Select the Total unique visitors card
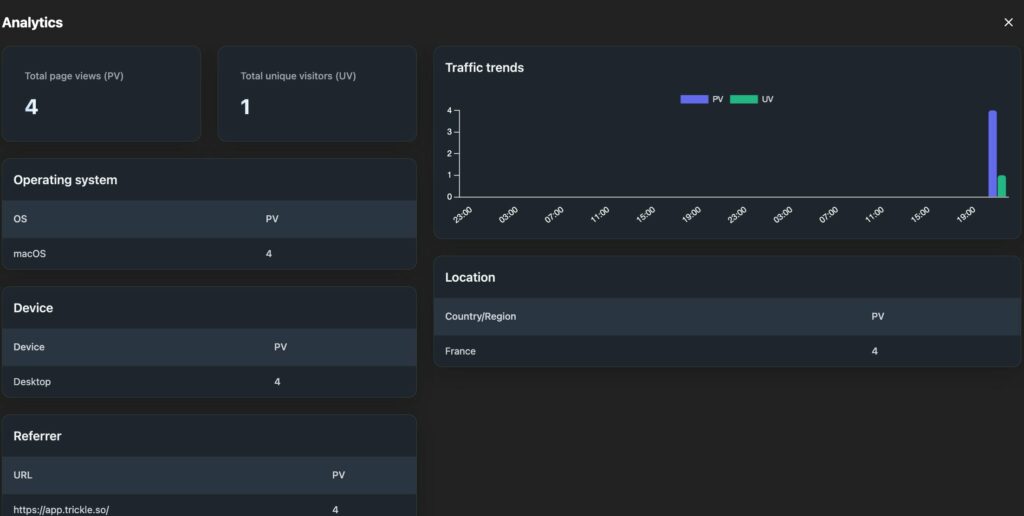Viewport: 1024px width, 516px height. coord(317,93)
